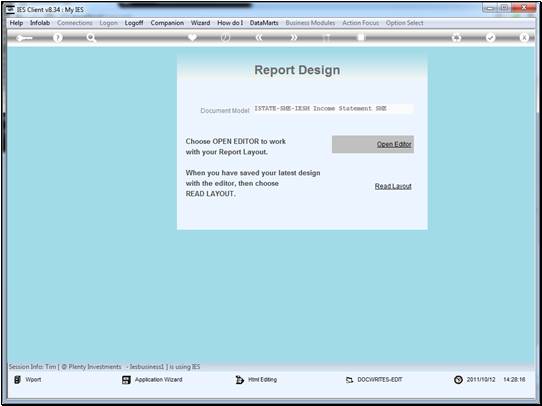Click the checkmark submit icon

coord(490,38)
